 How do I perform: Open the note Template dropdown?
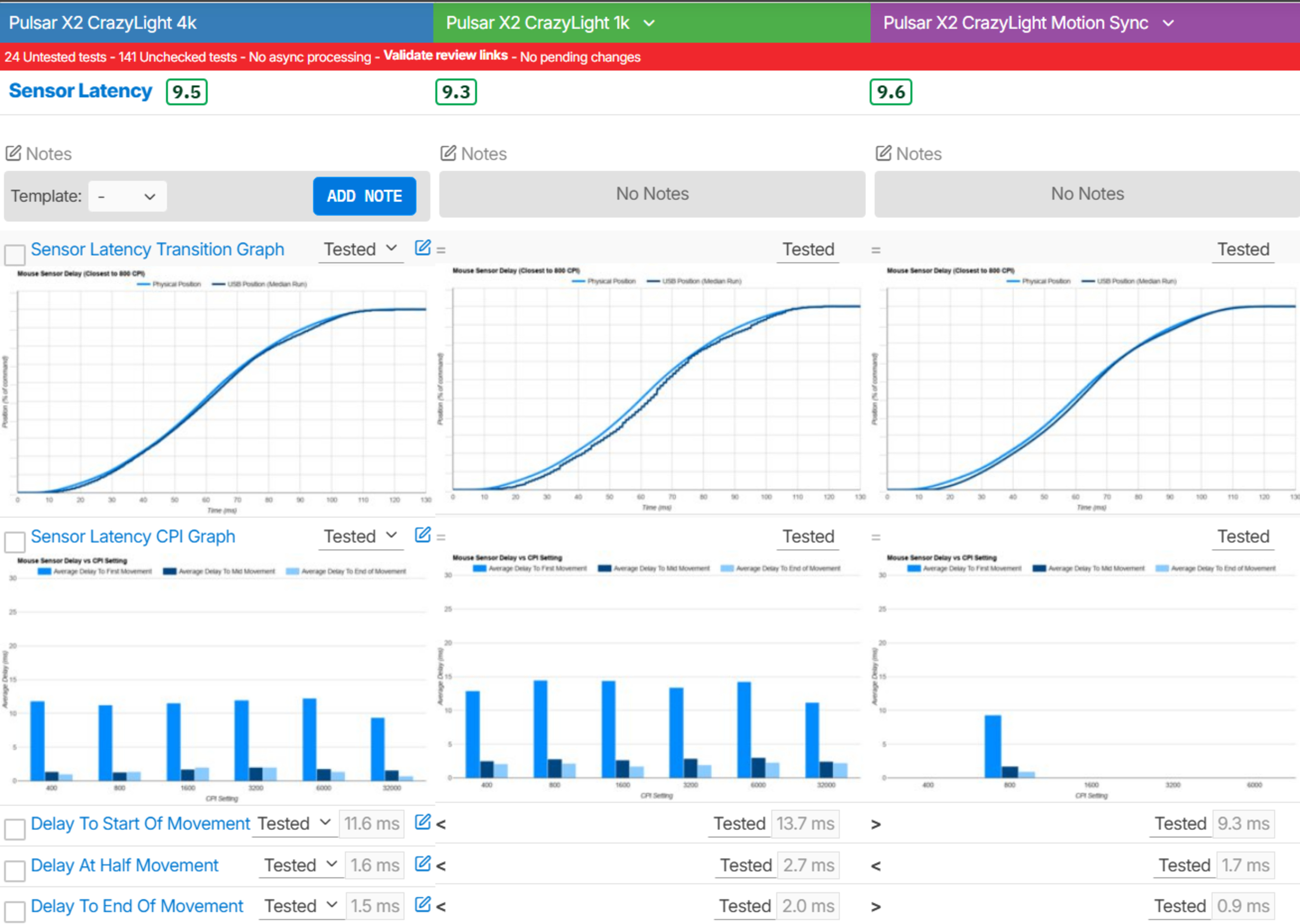coord(127,196)
